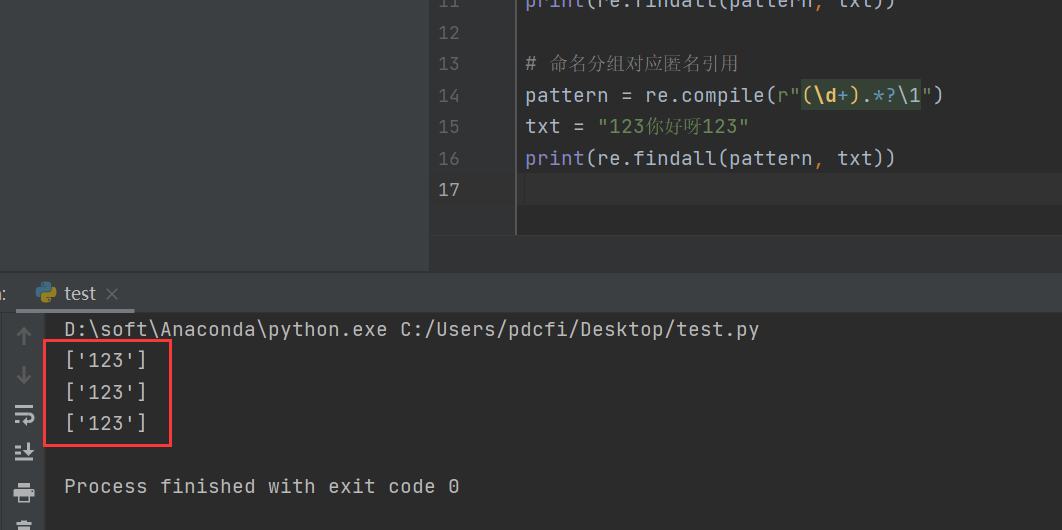Screen dimensions: 1062x530
Task: Place caret on empty line 17
Action: 700,189
